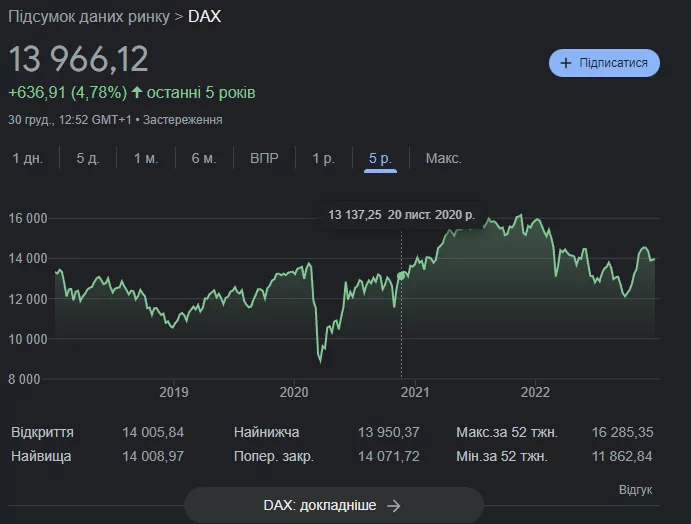Open the Підсумок даних ринку breadcrumb link
The image size is (691, 524).
coord(89,17)
